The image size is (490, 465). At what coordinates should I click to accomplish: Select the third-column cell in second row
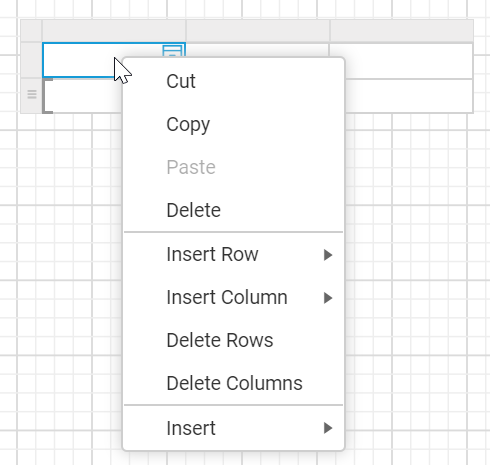click(x=409, y=96)
